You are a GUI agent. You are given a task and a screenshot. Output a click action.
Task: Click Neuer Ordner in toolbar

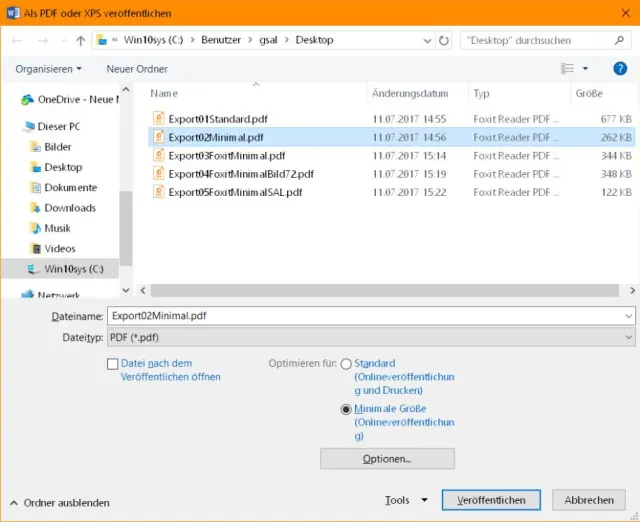(x=137, y=69)
